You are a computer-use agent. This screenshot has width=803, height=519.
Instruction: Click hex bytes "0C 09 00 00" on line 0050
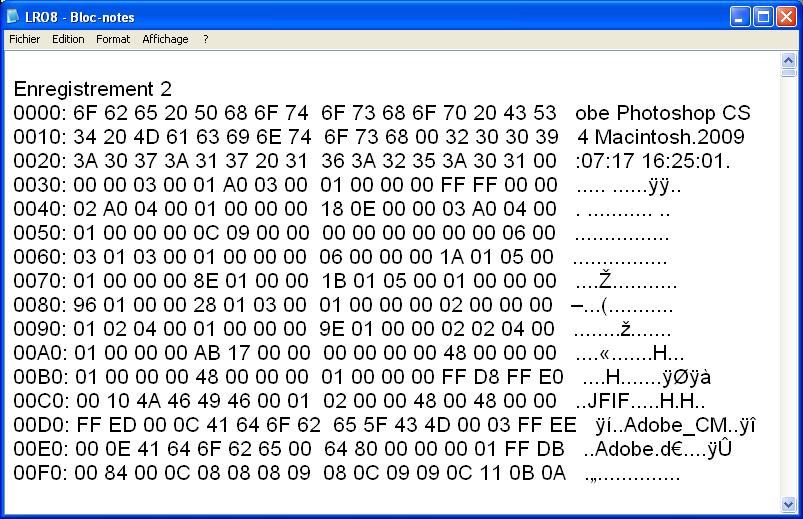pos(251,233)
